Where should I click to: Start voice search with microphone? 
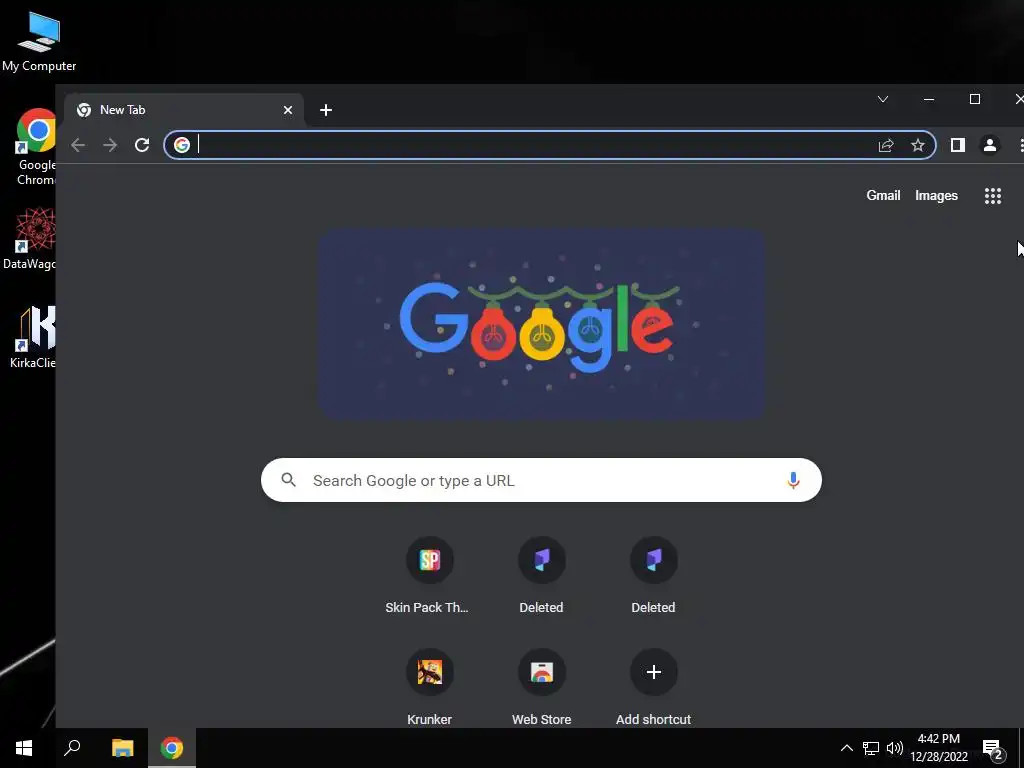(793, 481)
